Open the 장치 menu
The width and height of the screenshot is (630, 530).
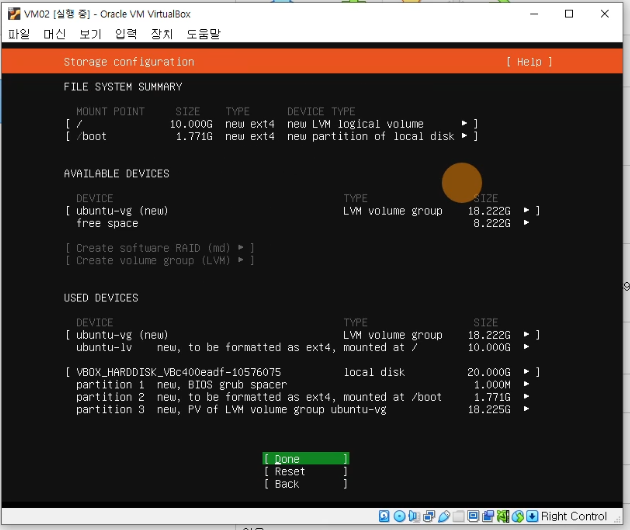[162, 34]
